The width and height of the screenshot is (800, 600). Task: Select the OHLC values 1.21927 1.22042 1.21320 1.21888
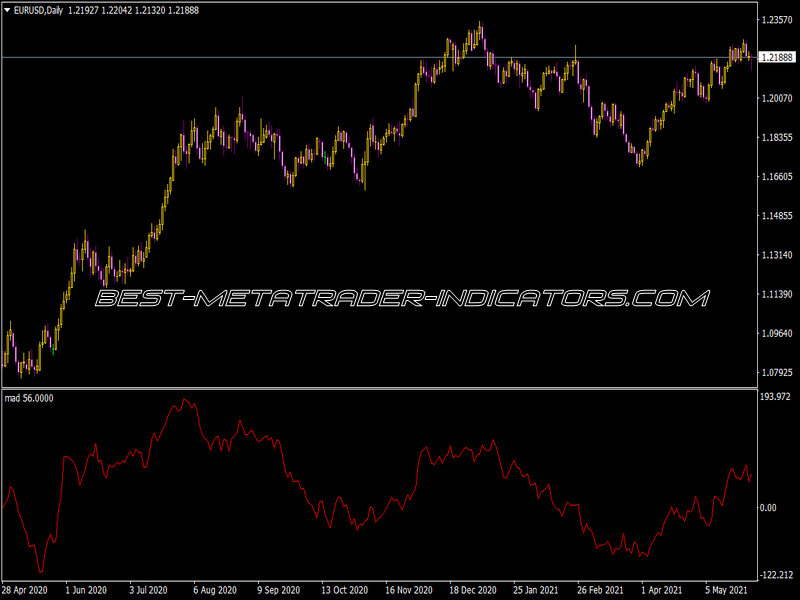pyautogui.click(x=134, y=10)
